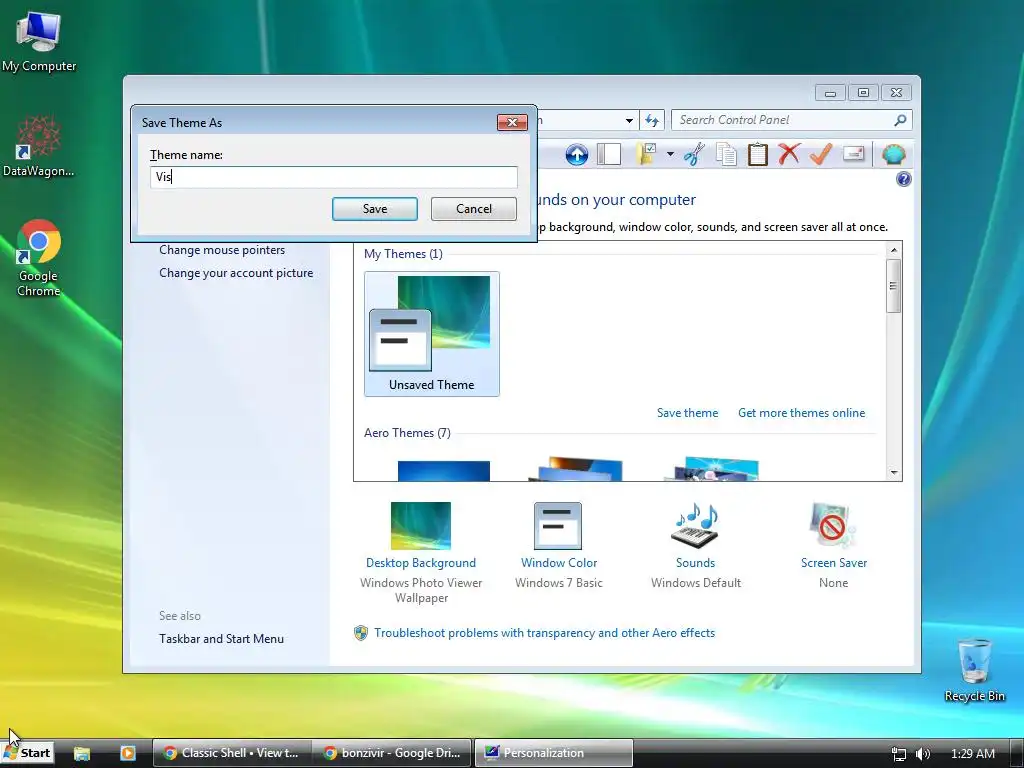The width and height of the screenshot is (1024, 768).
Task: Maximize the Personalization window
Action: [x=863, y=93]
